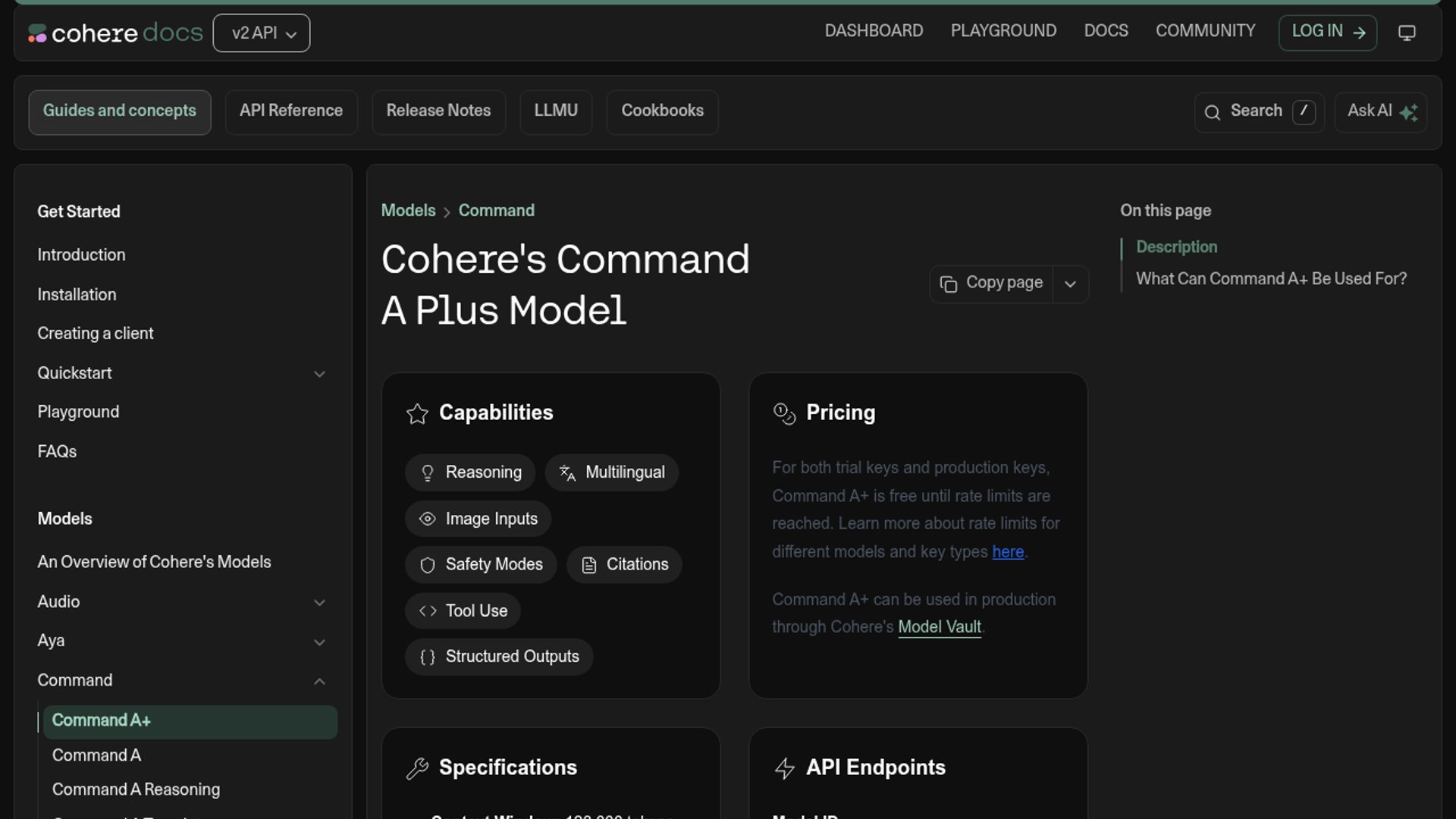Click the Image Inputs eye icon
1456x819 pixels.
pos(428,519)
